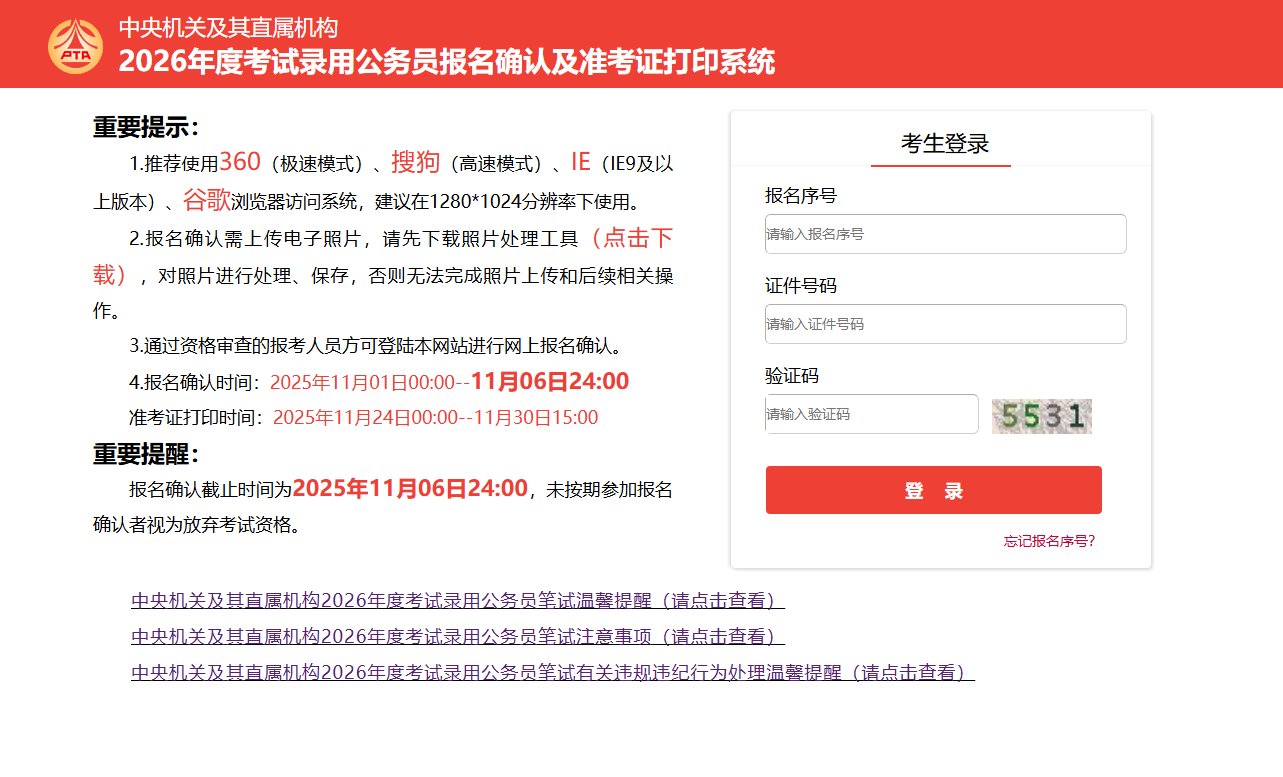Select the 考生登录 tab
The image size is (1283, 777).
tap(944, 143)
